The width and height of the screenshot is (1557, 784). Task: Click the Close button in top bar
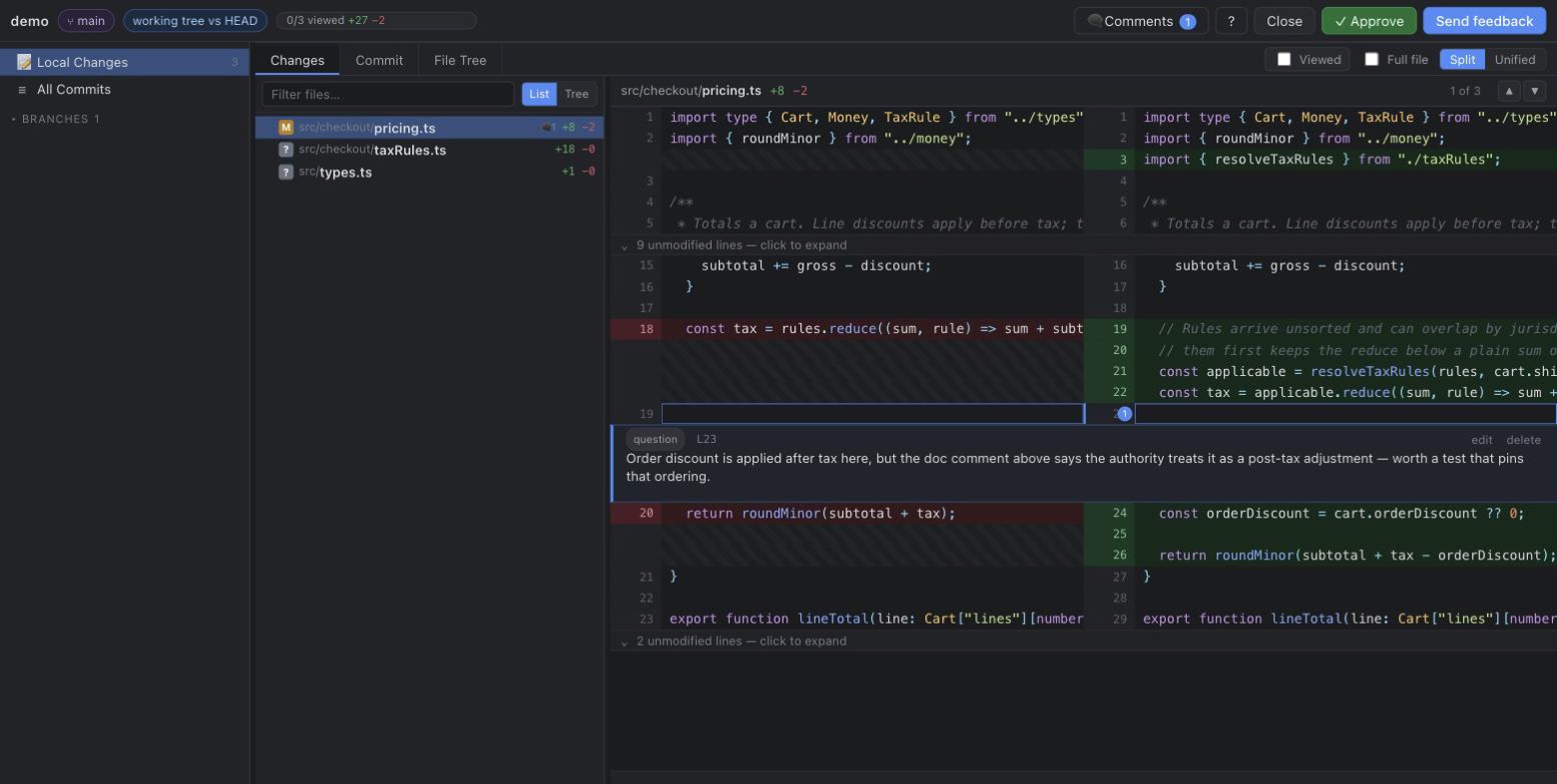(1285, 21)
